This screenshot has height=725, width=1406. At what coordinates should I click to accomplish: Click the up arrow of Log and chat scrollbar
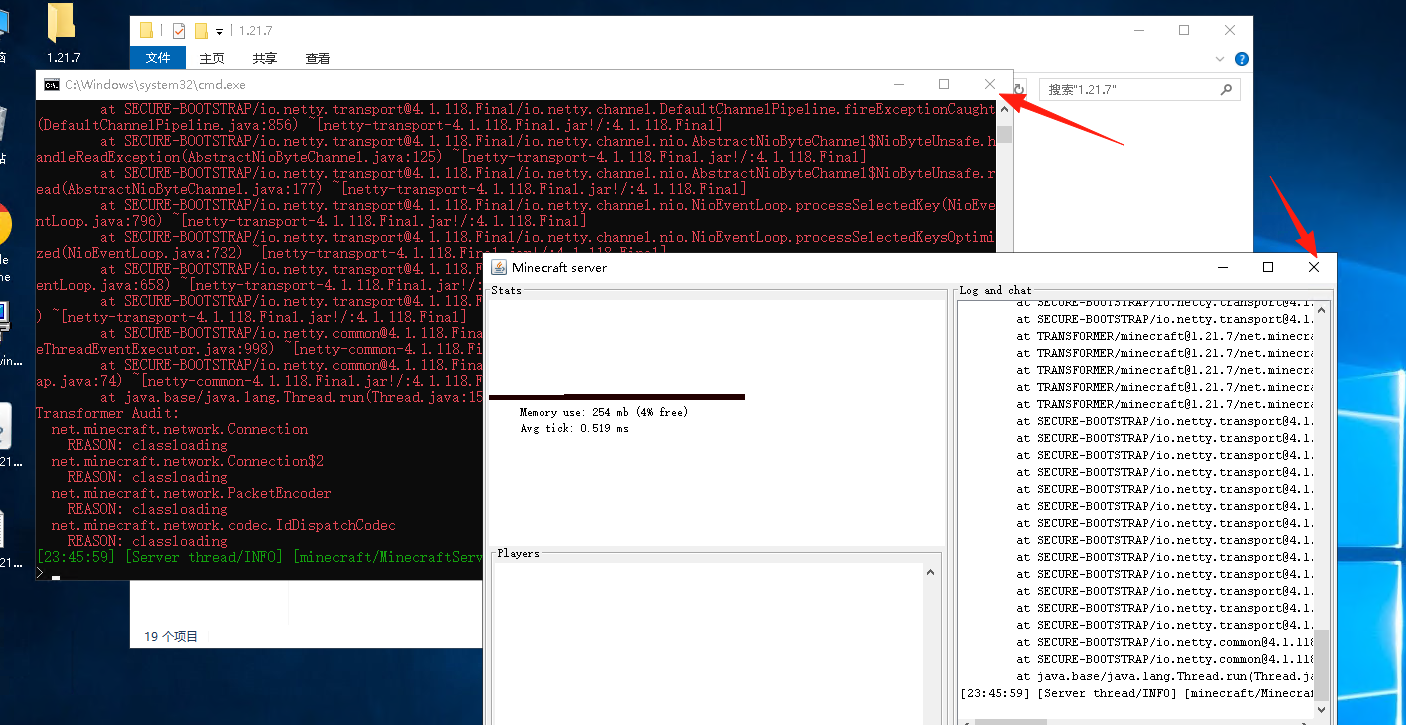pos(1322,310)
